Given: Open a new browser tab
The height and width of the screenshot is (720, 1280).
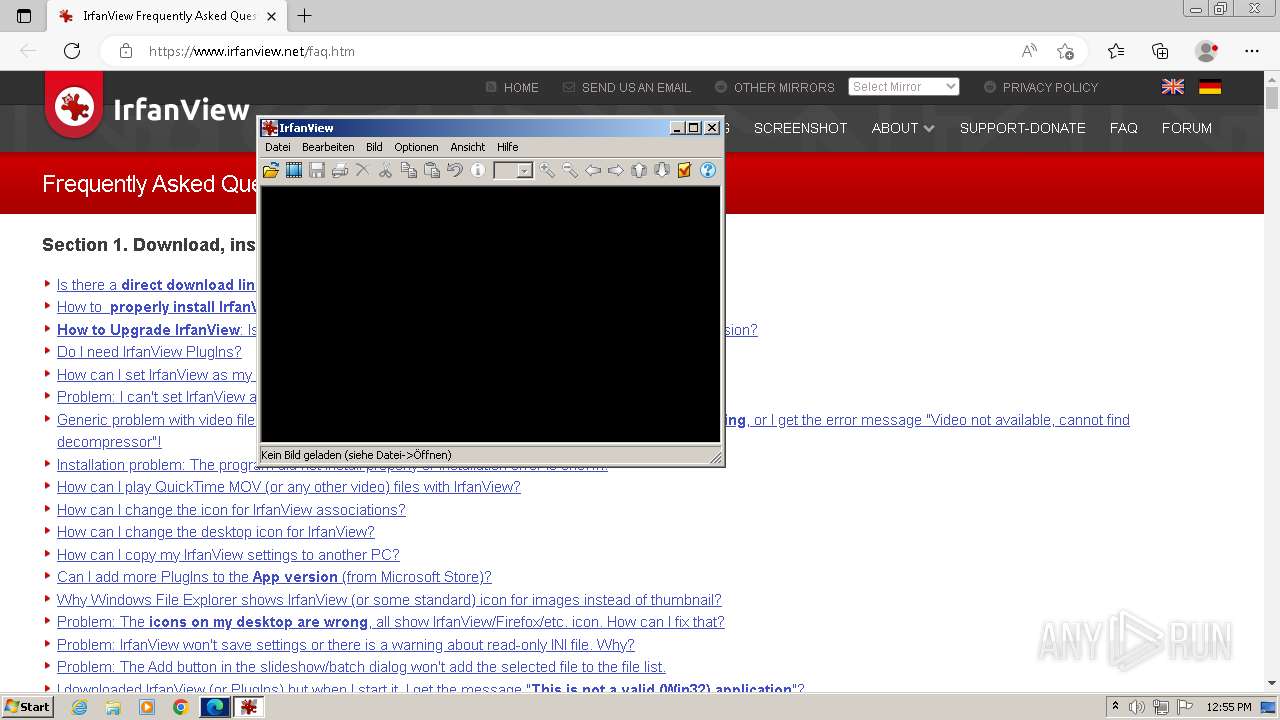Looking at the screenshot, I should click(305, 16).
